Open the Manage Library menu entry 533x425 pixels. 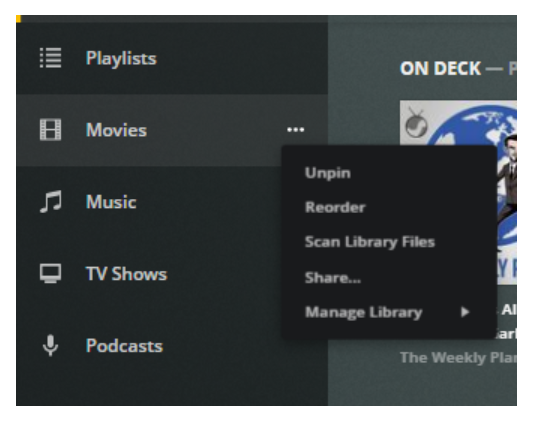click(x=363, y=312)
